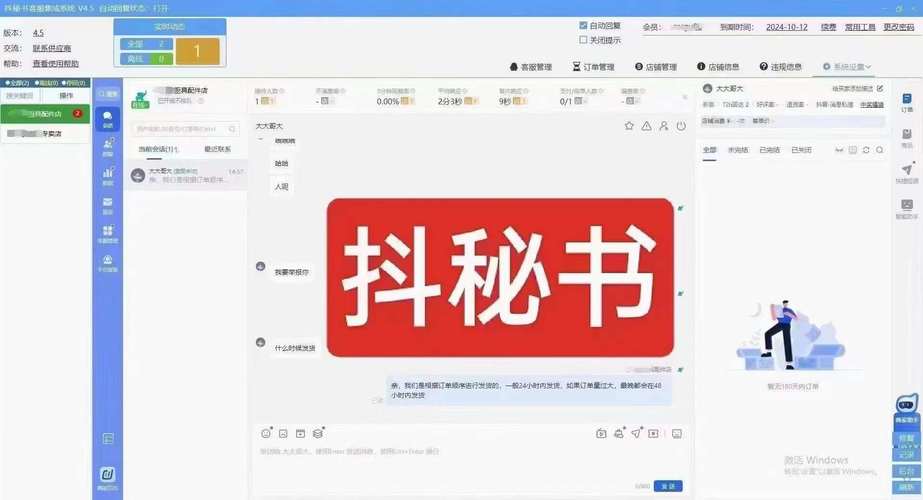Click the expiry date 2024-10-12 link
The height and width of the screenshot is (500, 923).
click(786, 27)
